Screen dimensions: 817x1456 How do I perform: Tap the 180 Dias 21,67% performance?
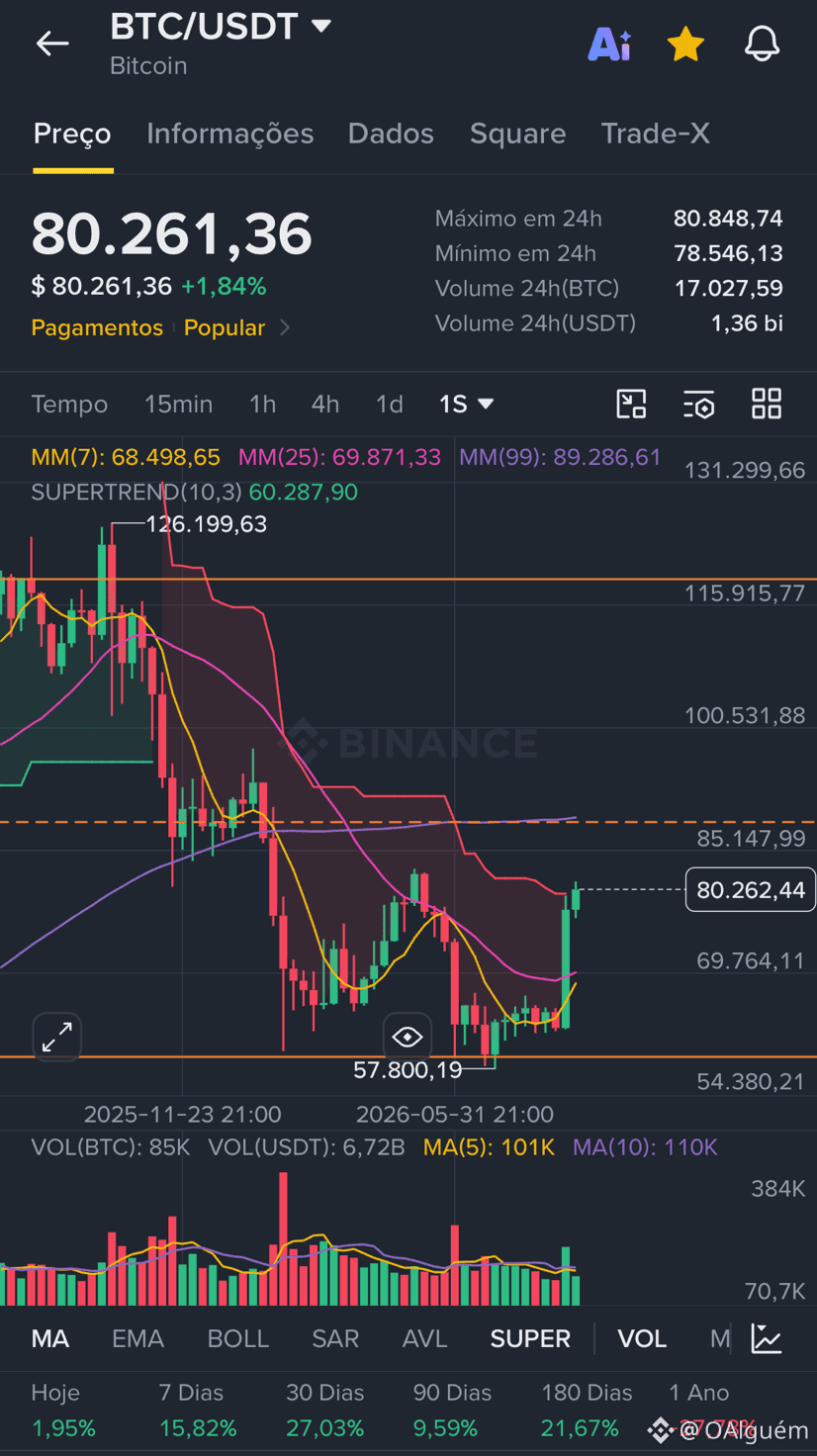[587, 1410]
